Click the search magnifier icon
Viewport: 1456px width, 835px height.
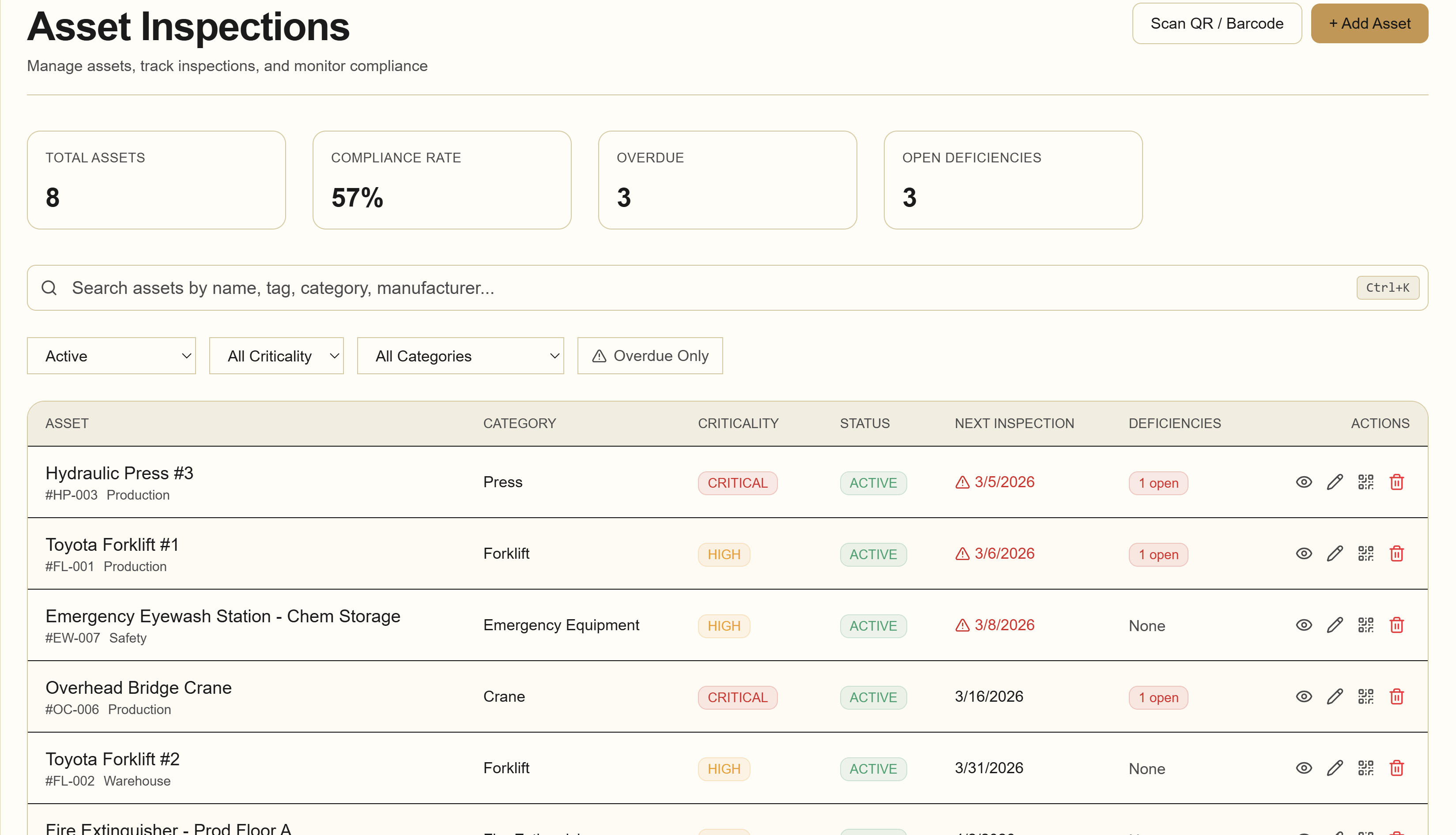(x=49, y=288)
